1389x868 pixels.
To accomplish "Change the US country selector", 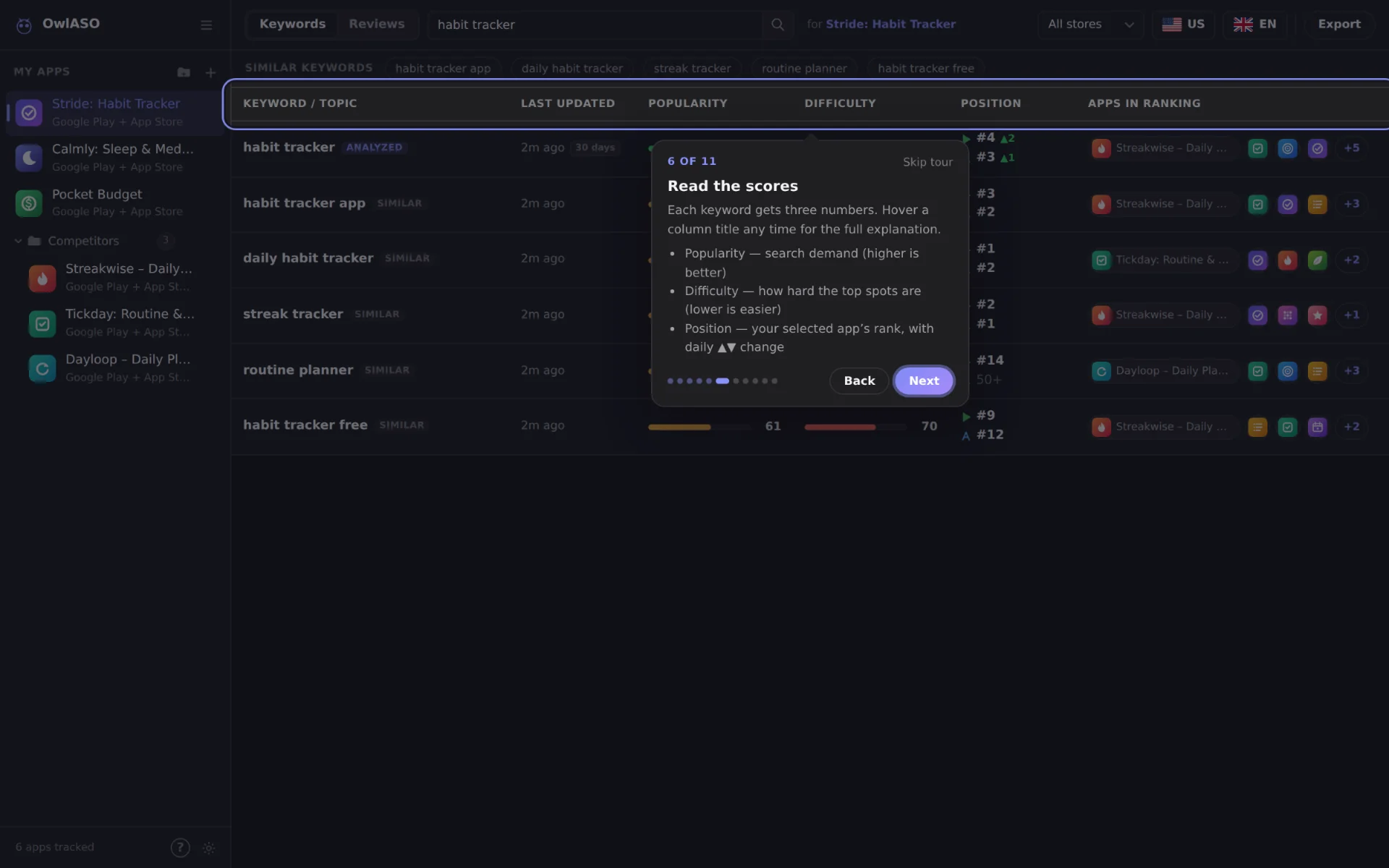I will tap(1184, 25).
